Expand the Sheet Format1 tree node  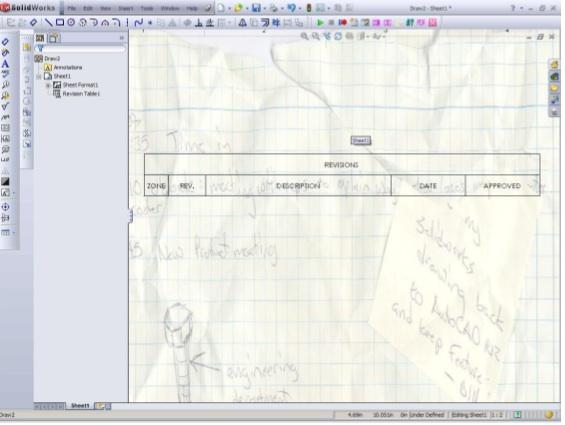[x=48, y=85]
